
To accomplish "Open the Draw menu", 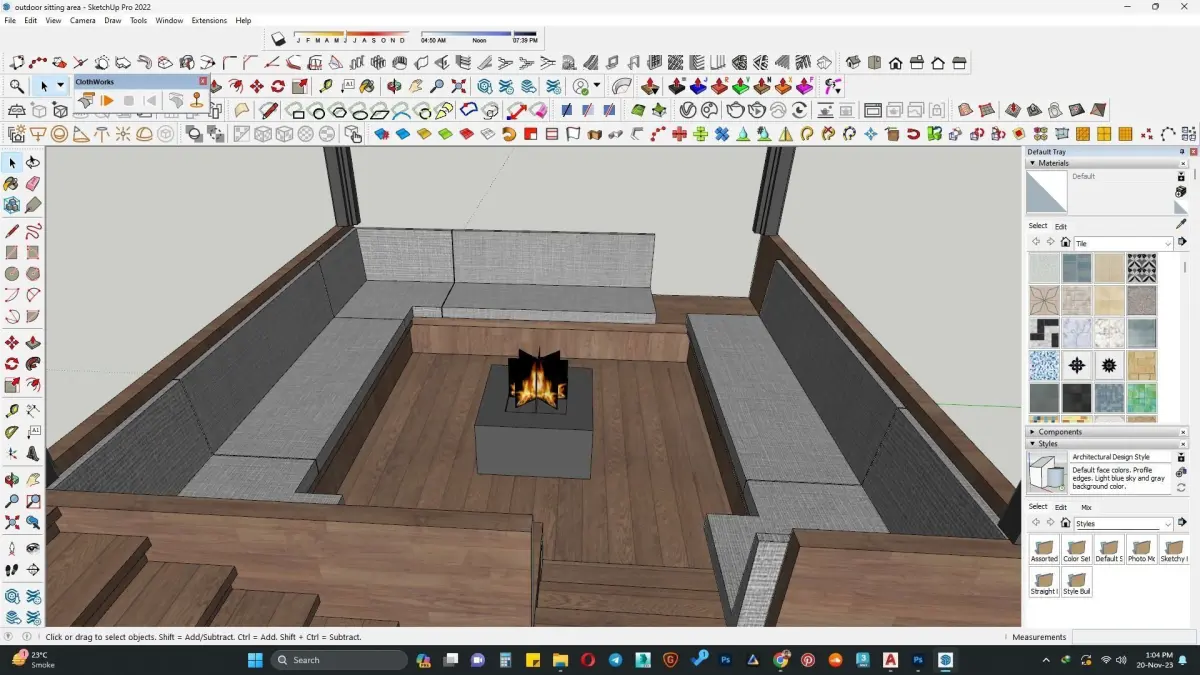I will click(113, 20).
